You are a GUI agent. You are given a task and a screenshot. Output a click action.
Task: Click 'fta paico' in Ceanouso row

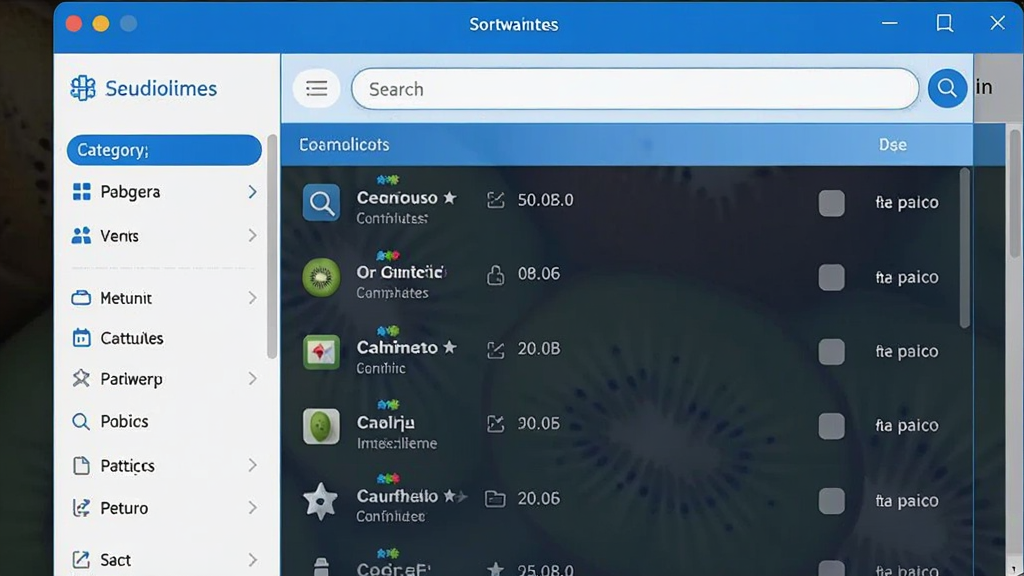(907, 202)
